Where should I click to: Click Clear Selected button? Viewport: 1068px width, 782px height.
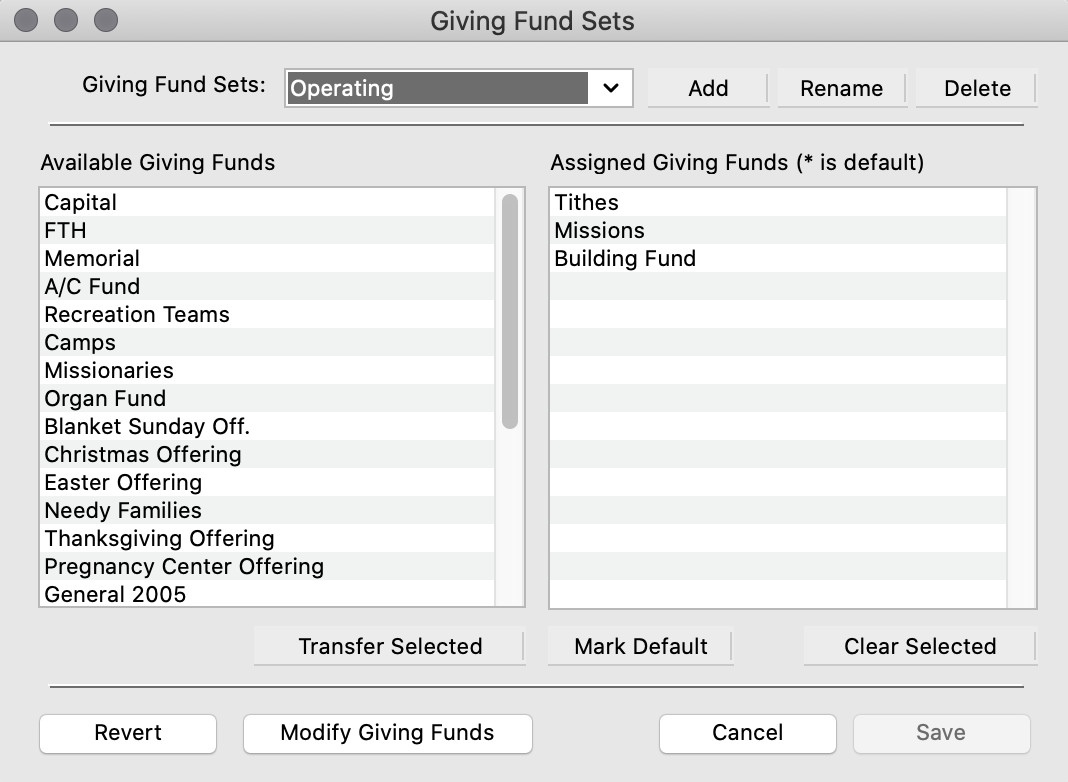(920, 646)
